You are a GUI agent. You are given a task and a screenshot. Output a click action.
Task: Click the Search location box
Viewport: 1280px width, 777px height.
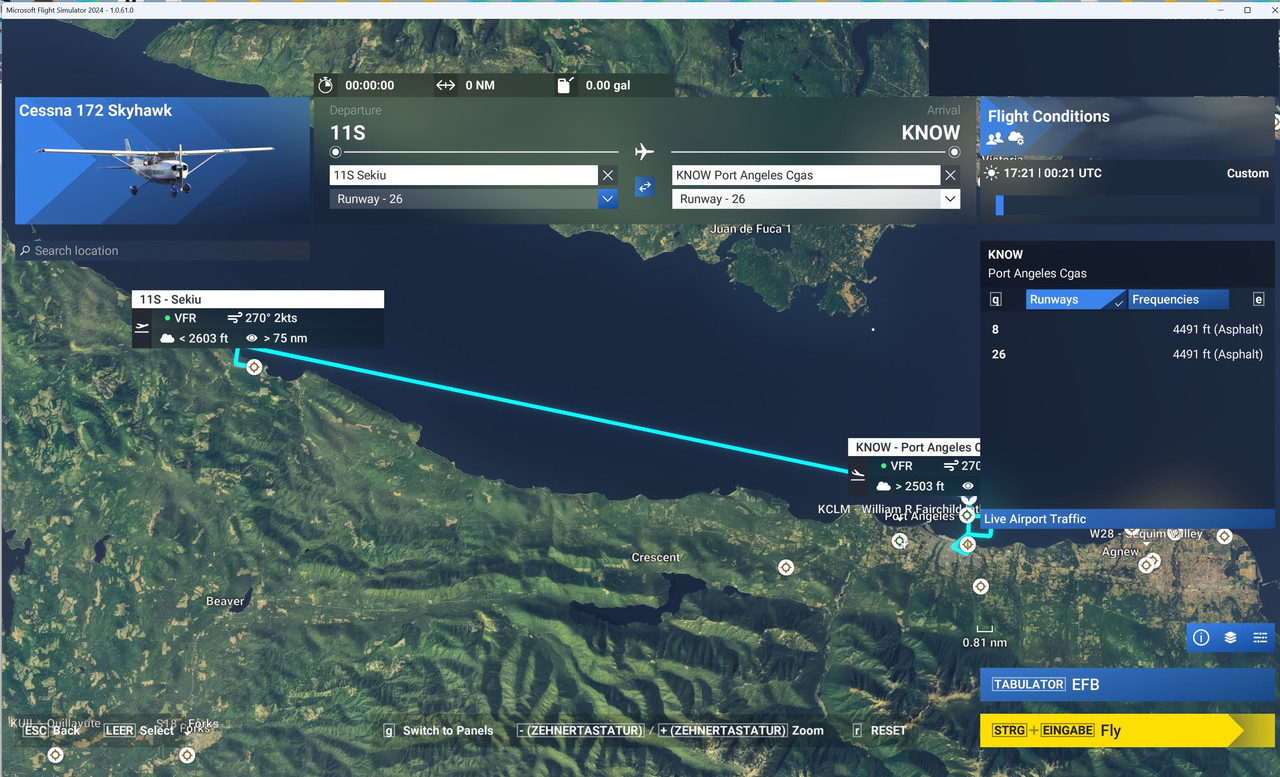click(163, 251)
